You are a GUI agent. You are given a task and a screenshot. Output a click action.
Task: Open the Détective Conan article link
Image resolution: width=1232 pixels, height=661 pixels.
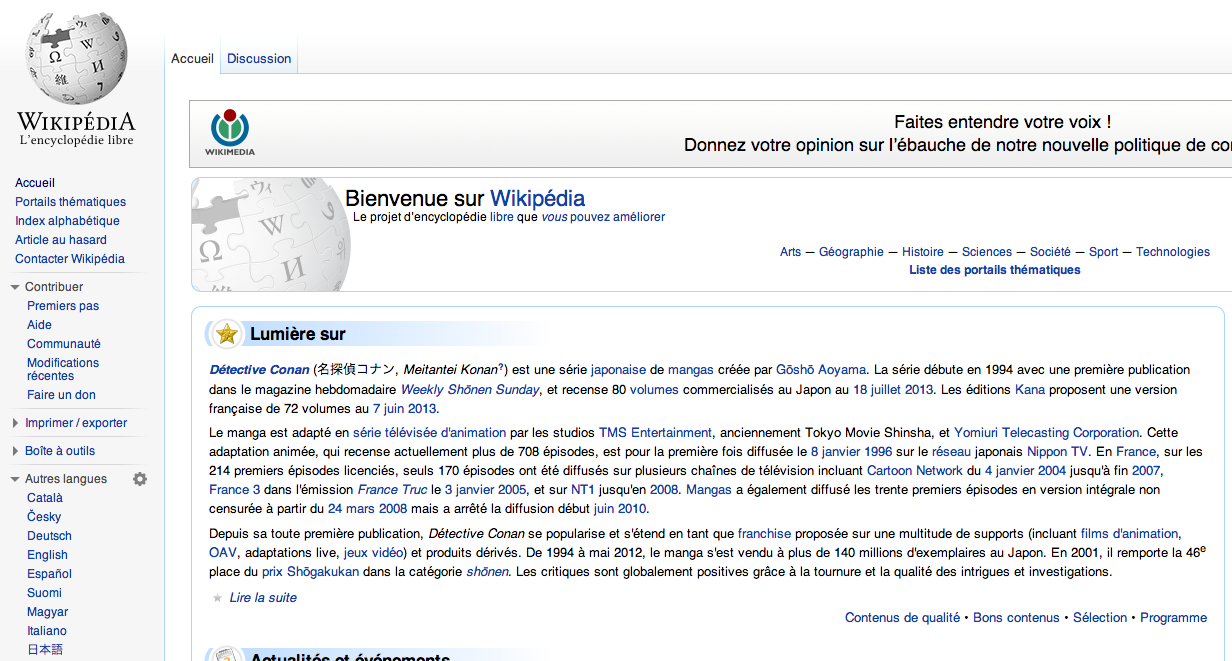coord(259,370)
